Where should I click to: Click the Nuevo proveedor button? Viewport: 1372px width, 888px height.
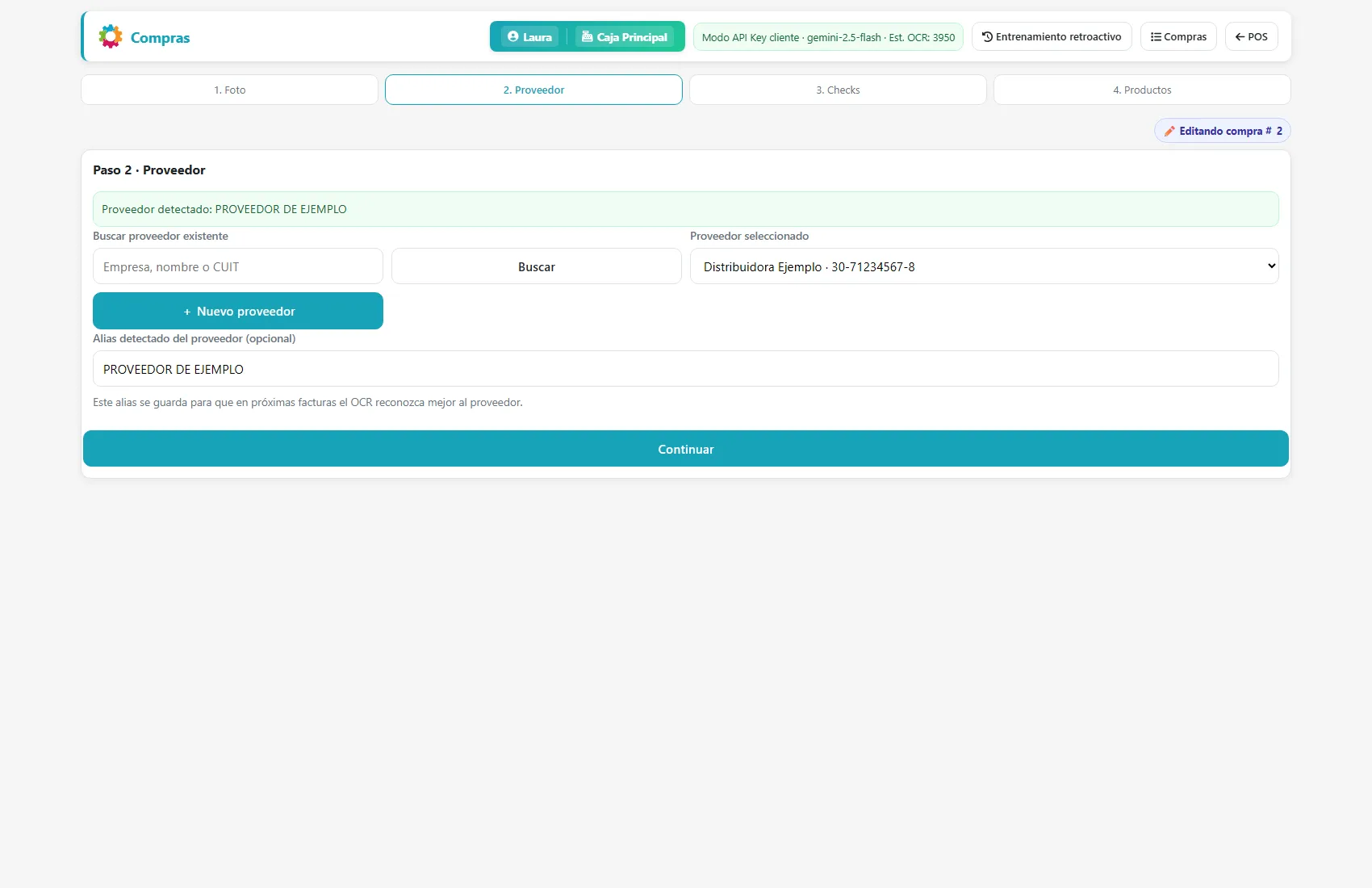[238, 311]
